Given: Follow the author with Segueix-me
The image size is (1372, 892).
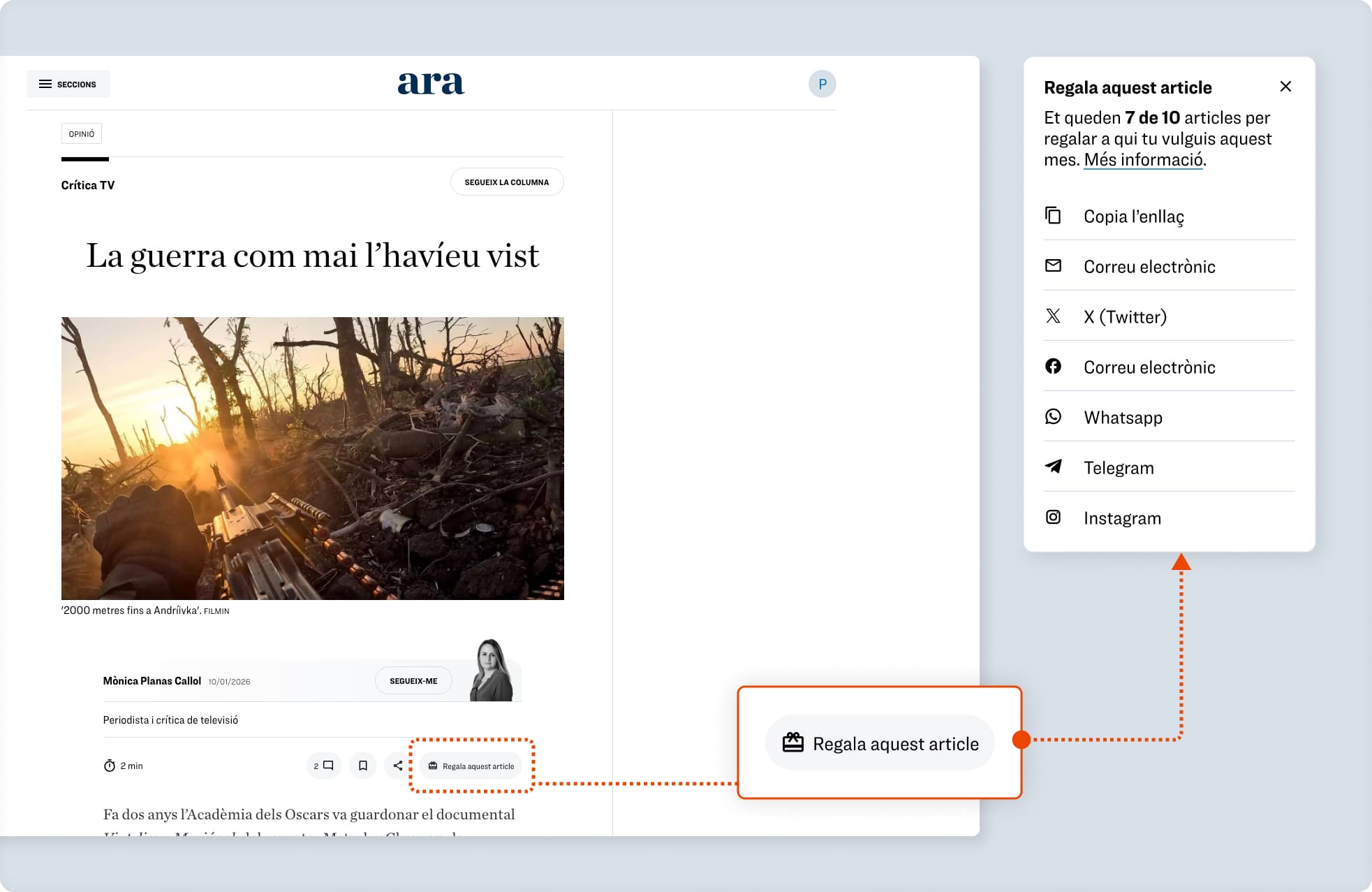Looking at the screenshot, I should 413,680.
